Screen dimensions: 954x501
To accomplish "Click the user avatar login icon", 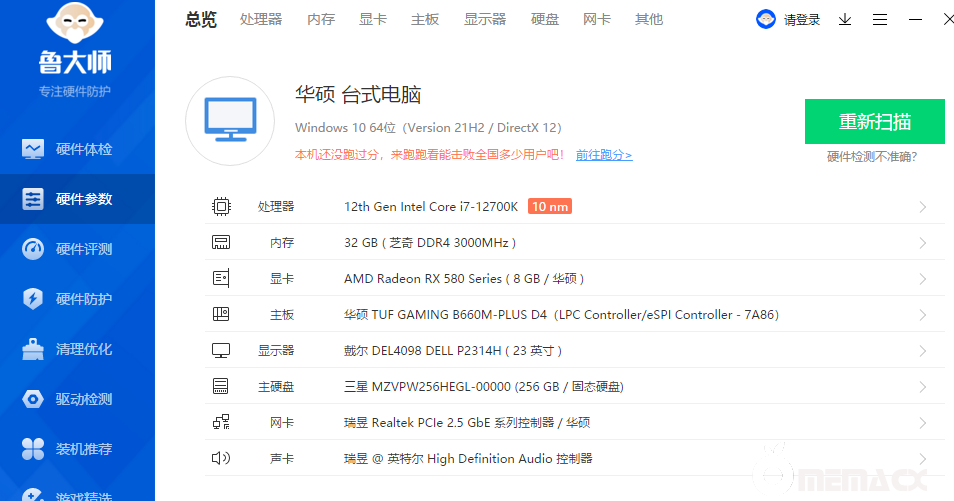I will 765,19.
